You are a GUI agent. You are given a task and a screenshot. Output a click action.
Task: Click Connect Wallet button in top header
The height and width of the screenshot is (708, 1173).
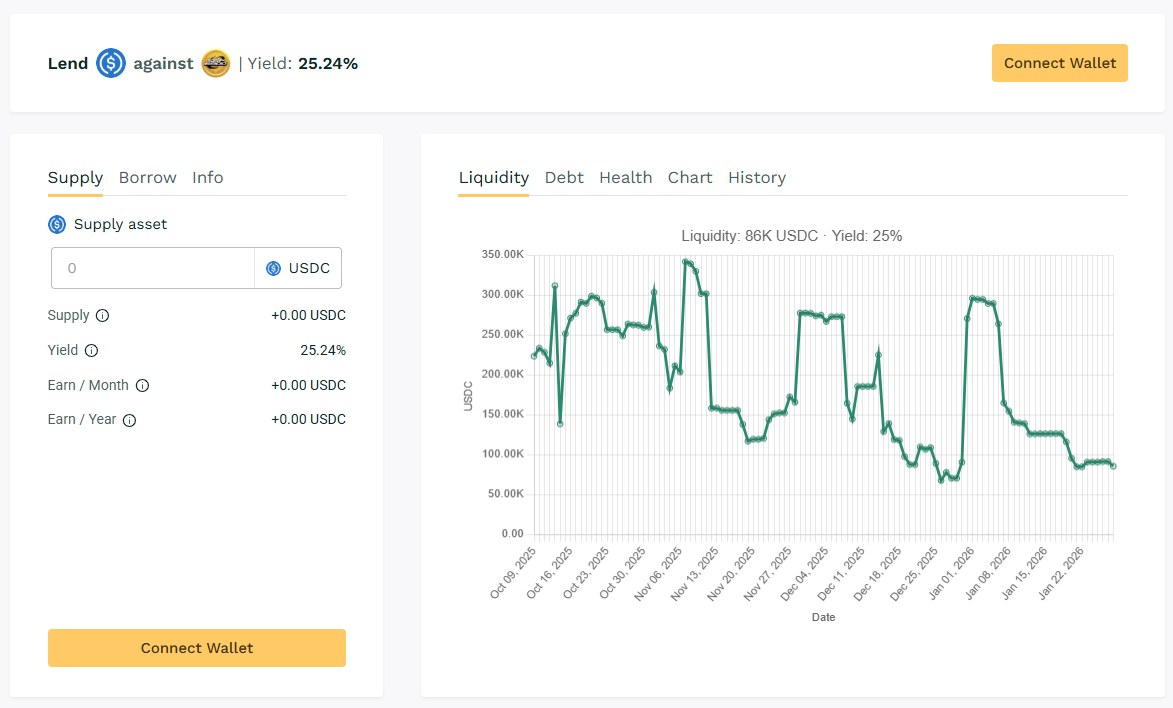[1060, 63]
